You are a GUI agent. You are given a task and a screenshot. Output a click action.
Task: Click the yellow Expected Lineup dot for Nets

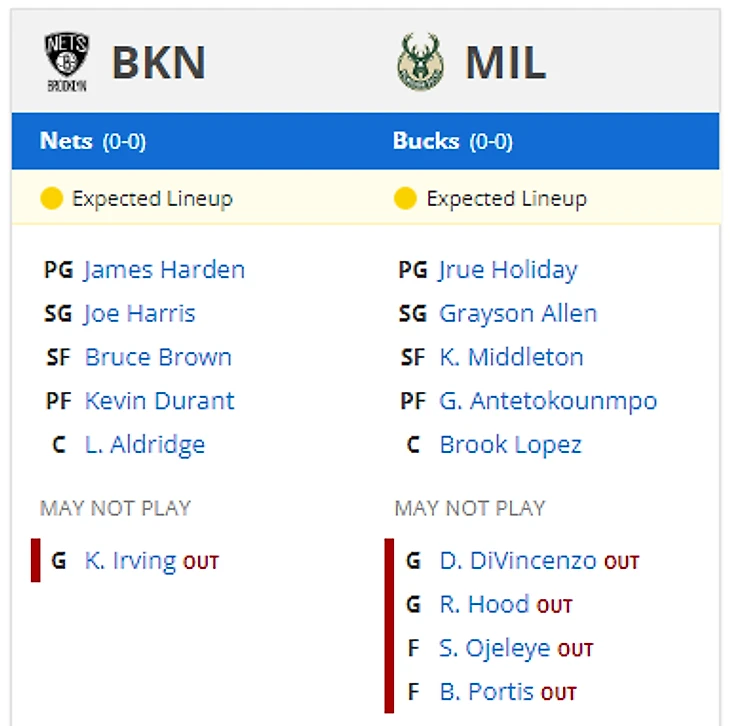click(52, 198)
